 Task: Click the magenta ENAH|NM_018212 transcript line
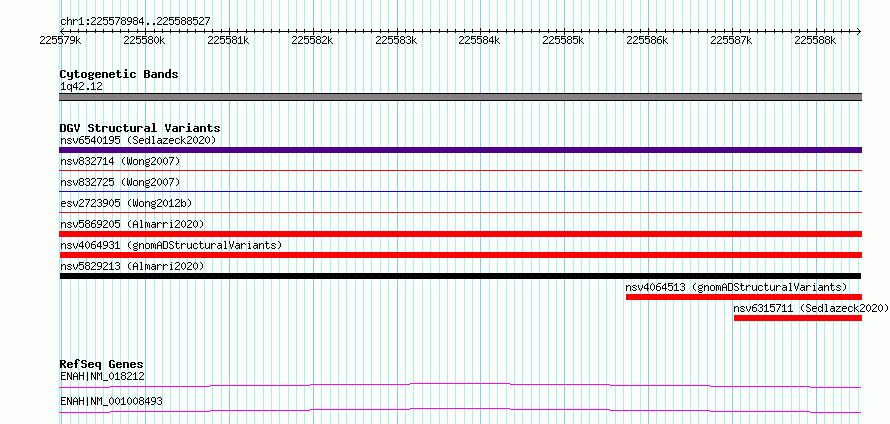tap(460, 385)
